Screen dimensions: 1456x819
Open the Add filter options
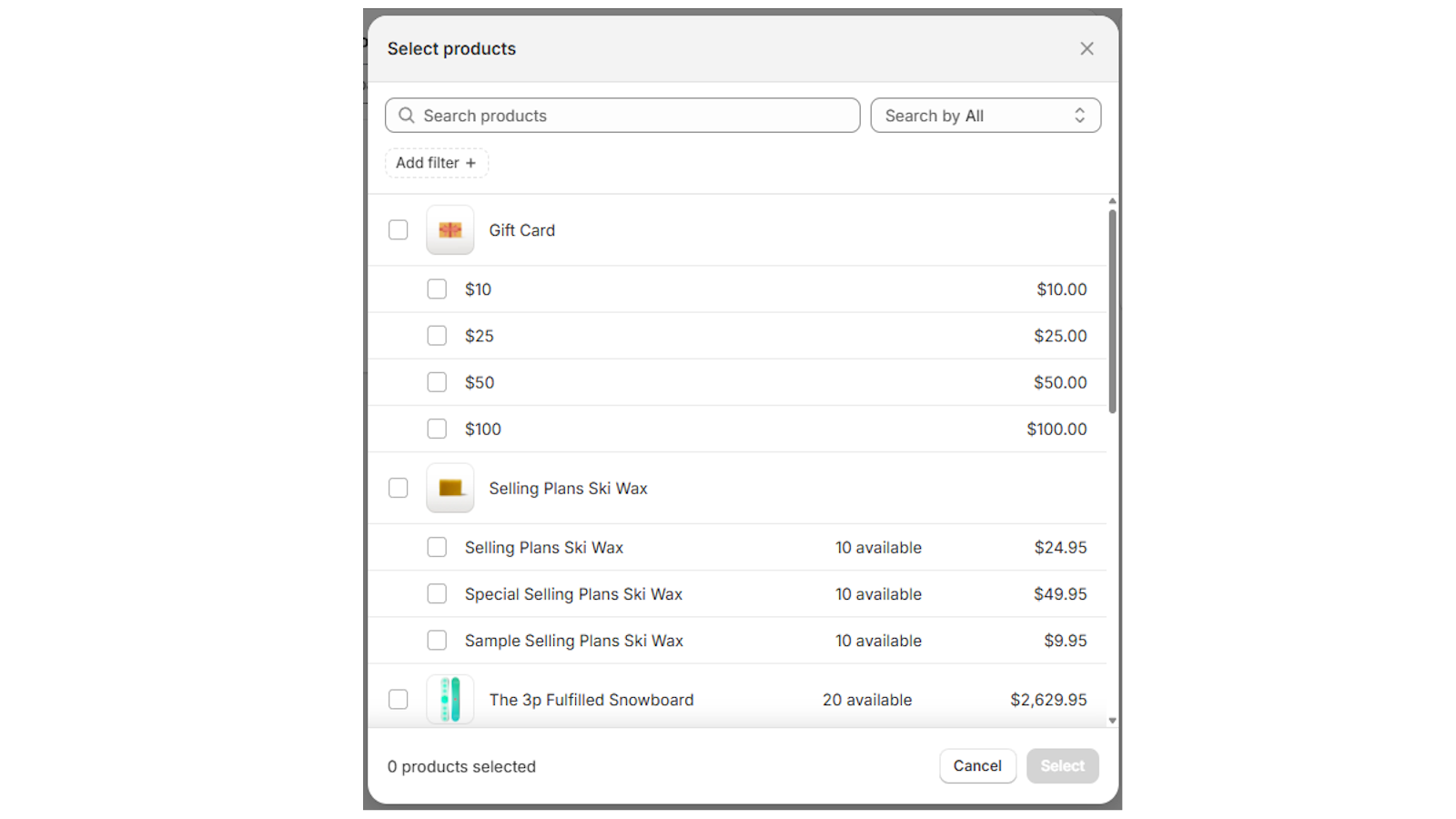point(436,162)
